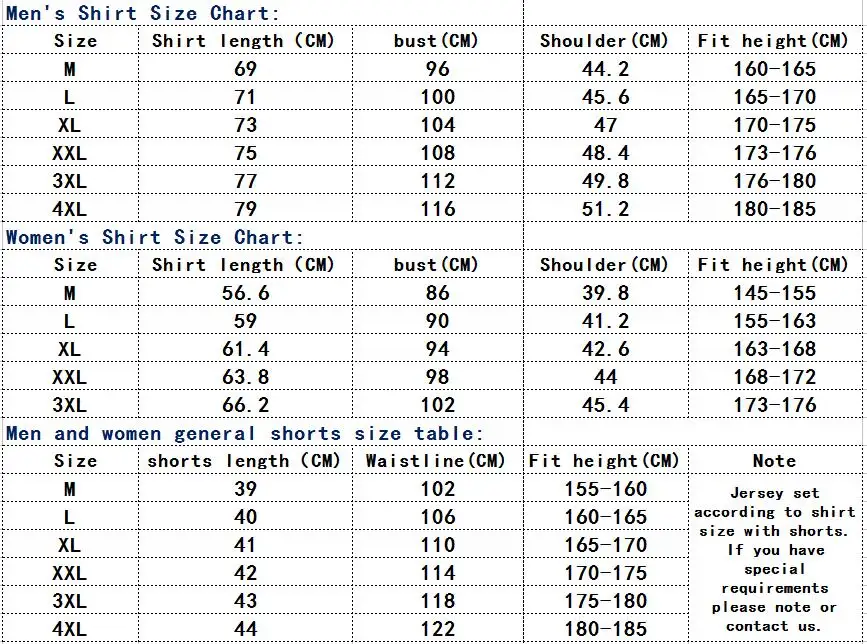The width and height of the screenshot is (867, 644).
Task: Select the women's bust value 102
Action: tap(438, 405)
